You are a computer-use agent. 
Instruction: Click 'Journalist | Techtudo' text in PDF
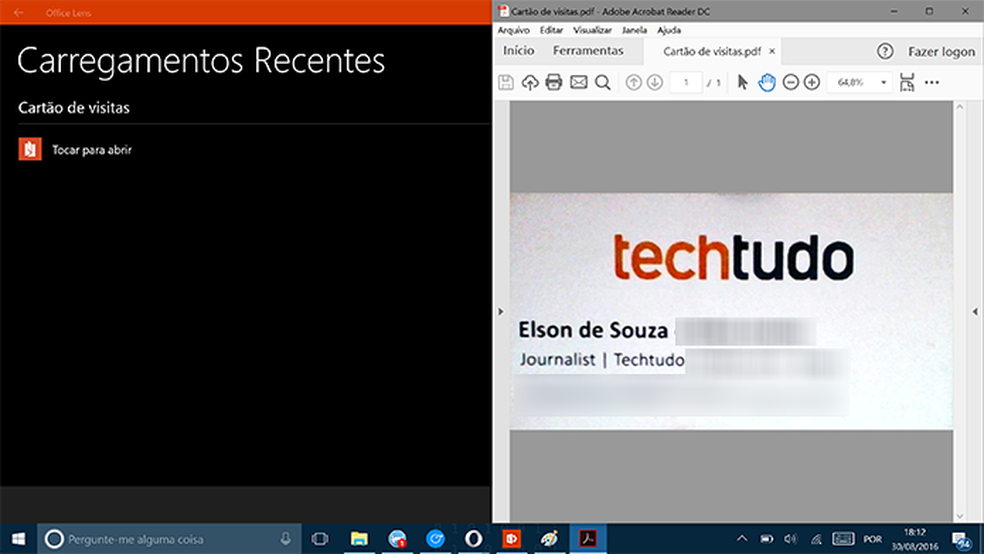click(601, 360)
